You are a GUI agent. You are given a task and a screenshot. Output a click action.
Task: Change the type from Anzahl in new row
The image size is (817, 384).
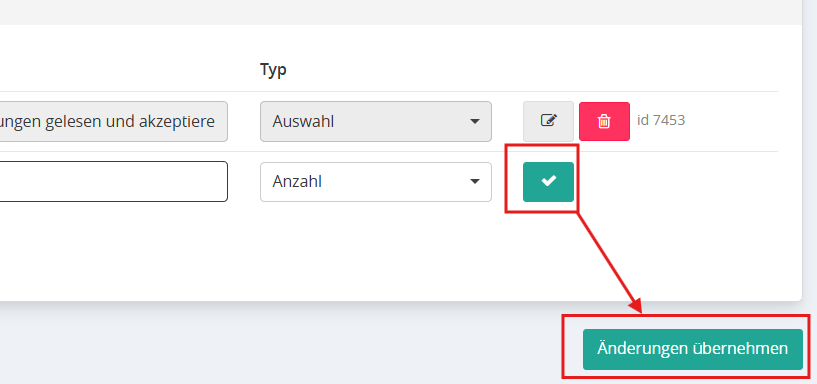[376, 182]
